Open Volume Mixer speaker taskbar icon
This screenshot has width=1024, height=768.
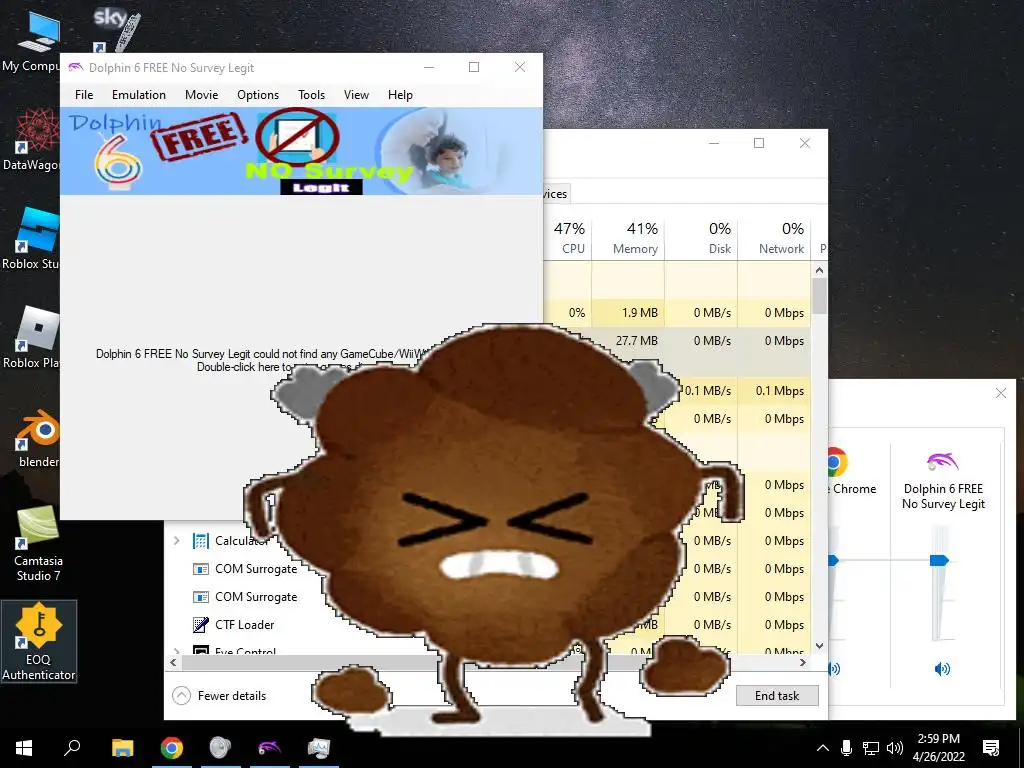(220, 748)
